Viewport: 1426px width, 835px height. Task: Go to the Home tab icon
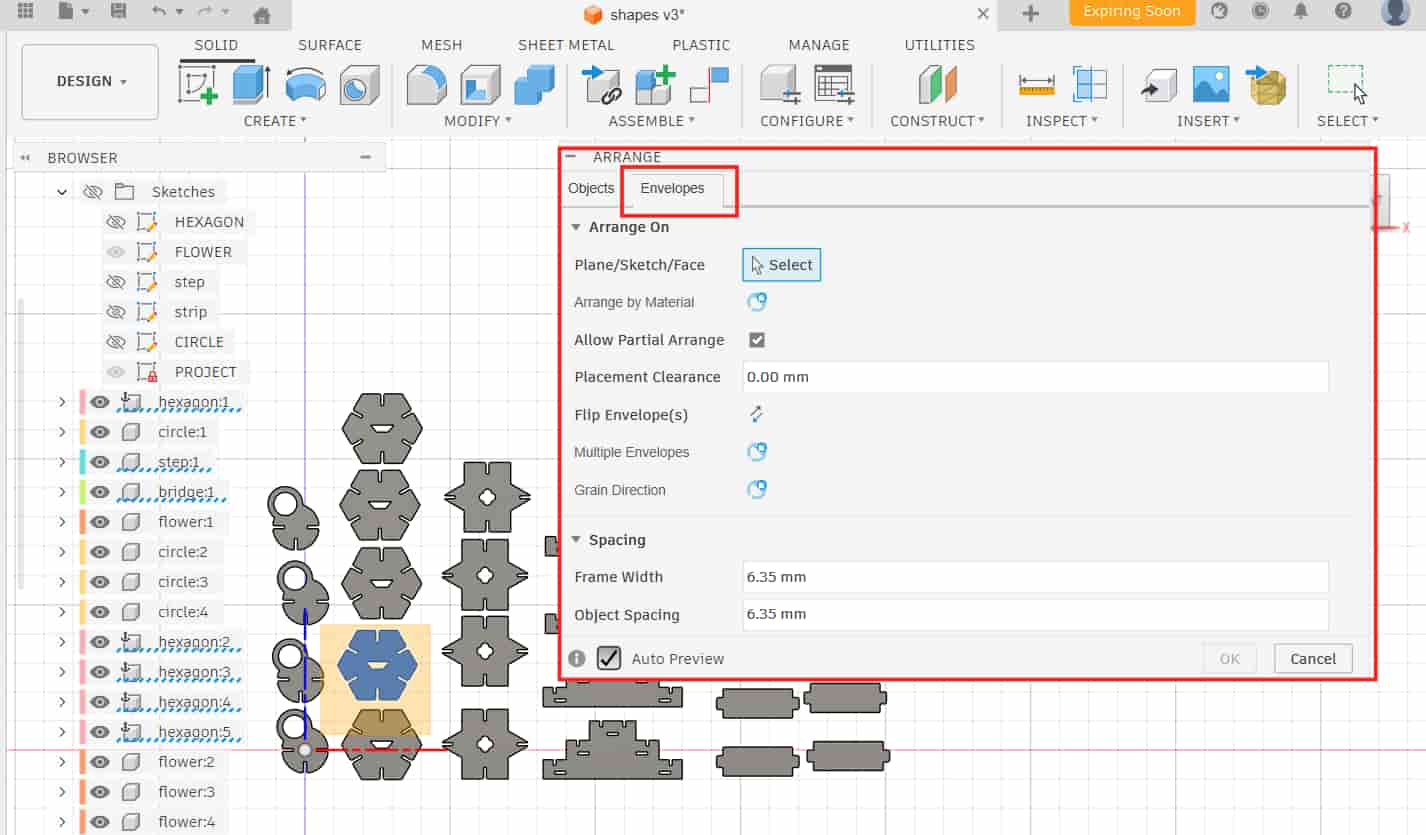click(261, 15)
